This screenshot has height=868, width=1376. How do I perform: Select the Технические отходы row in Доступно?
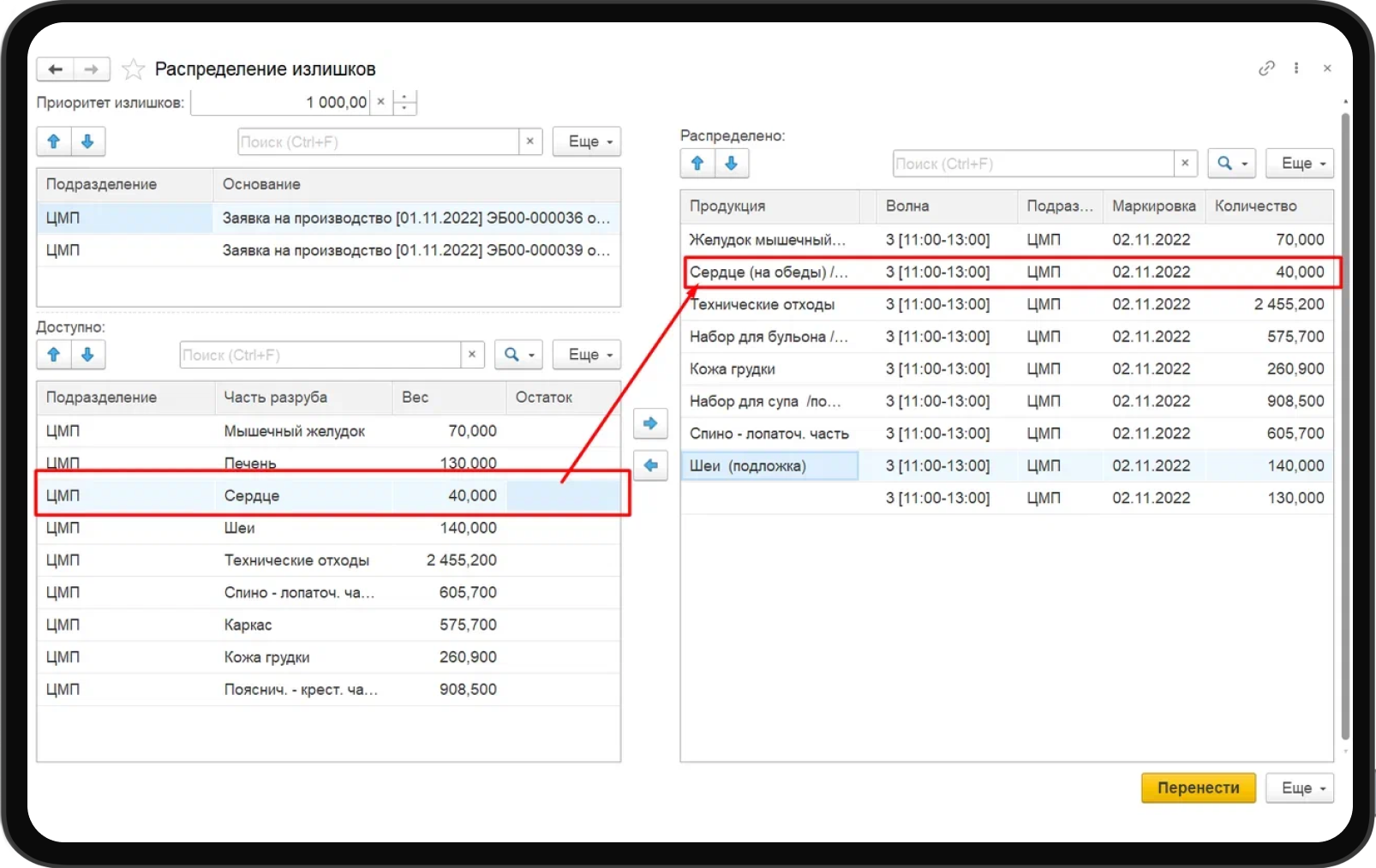click(x=296, y=560)
